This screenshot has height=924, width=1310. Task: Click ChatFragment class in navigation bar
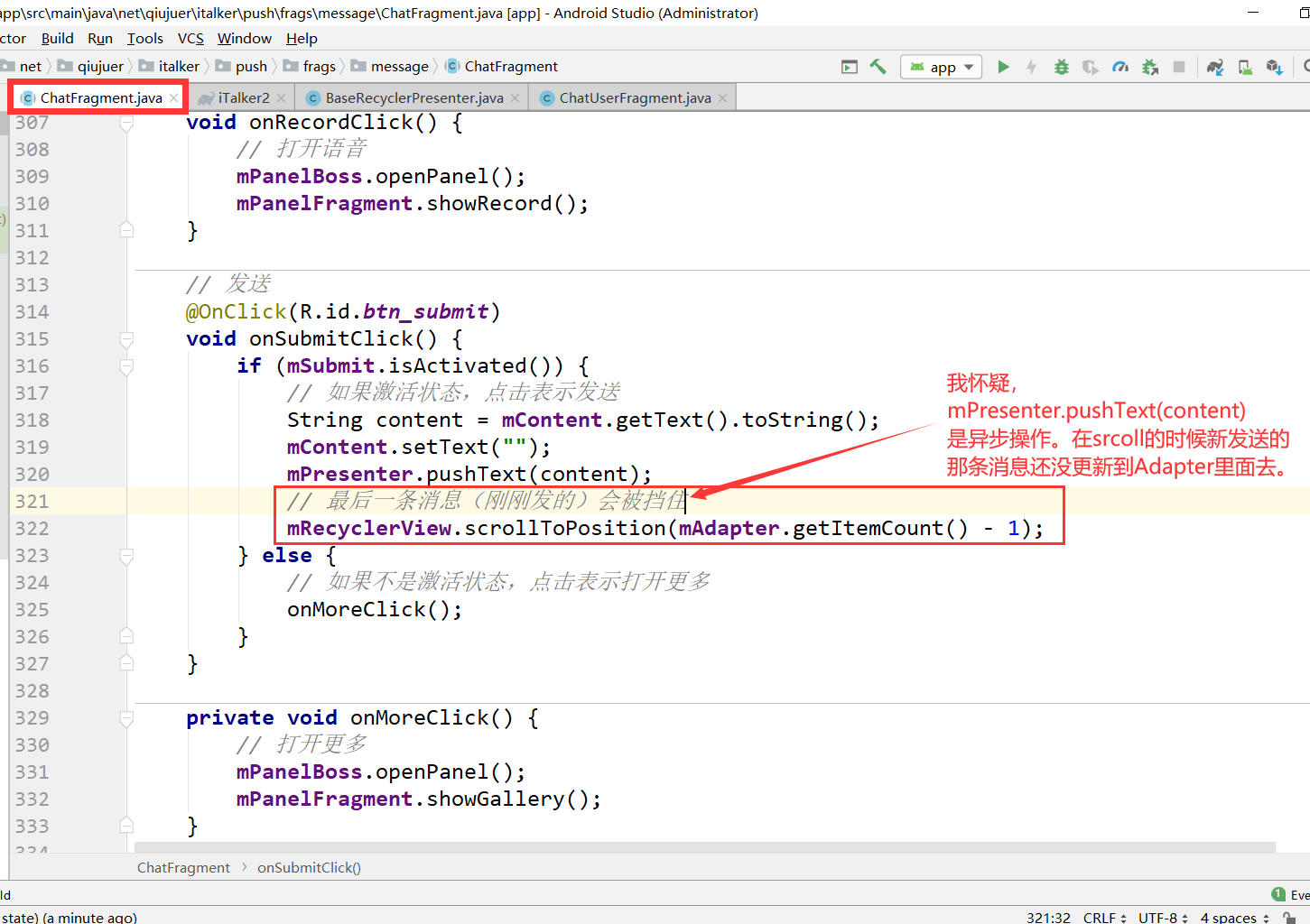(502, 67)
